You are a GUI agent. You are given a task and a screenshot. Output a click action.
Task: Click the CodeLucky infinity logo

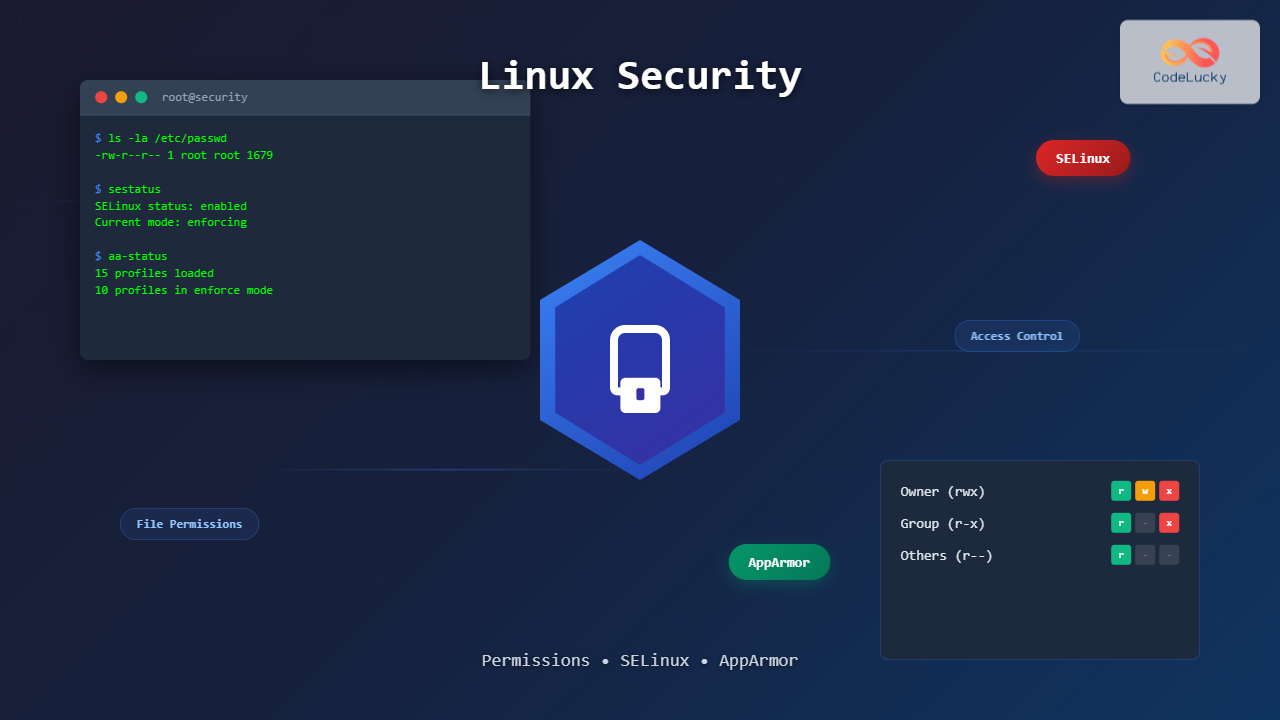click(1189, 52)
